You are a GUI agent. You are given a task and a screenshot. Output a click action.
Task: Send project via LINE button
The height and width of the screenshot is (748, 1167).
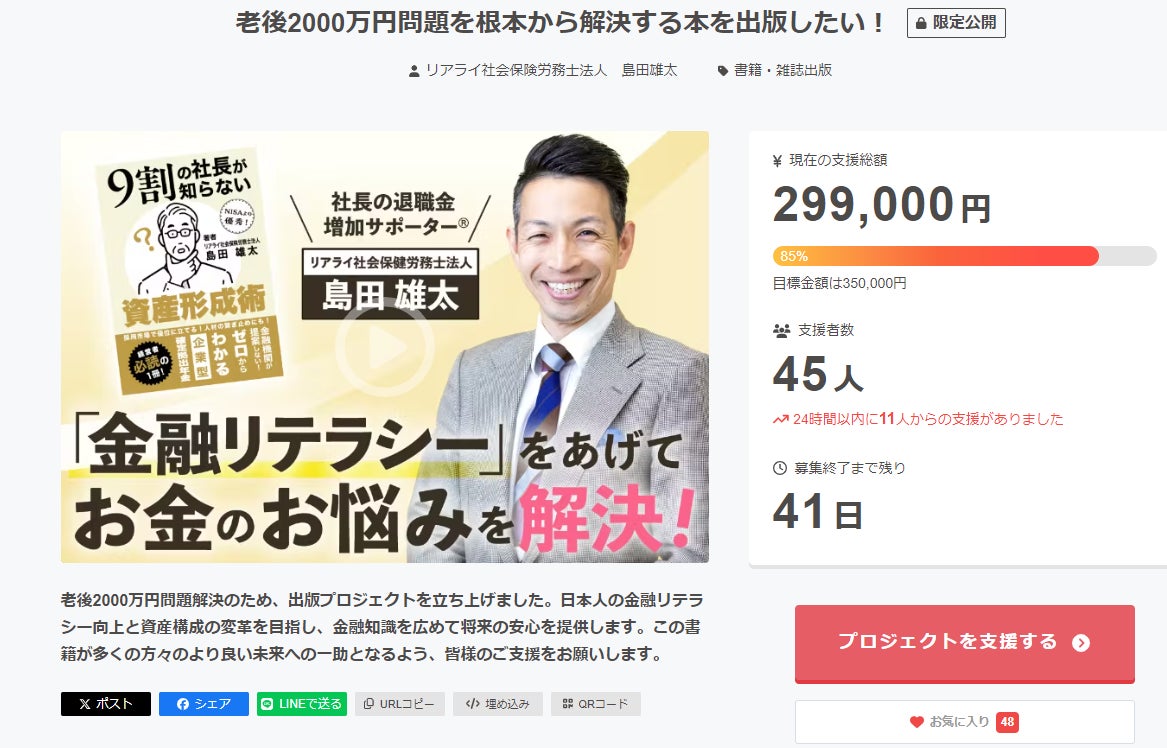pos(301,703)
